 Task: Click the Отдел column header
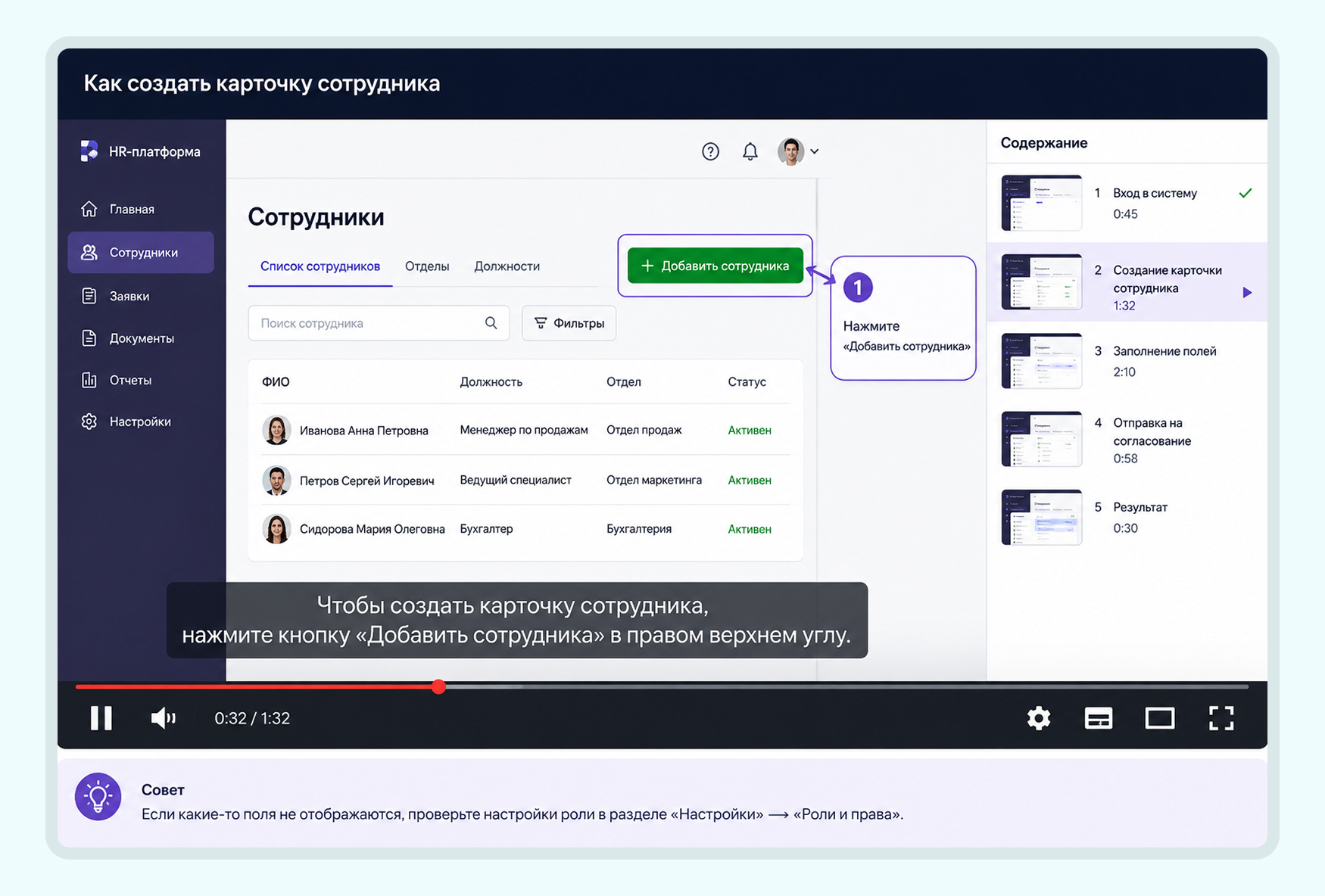623,382
